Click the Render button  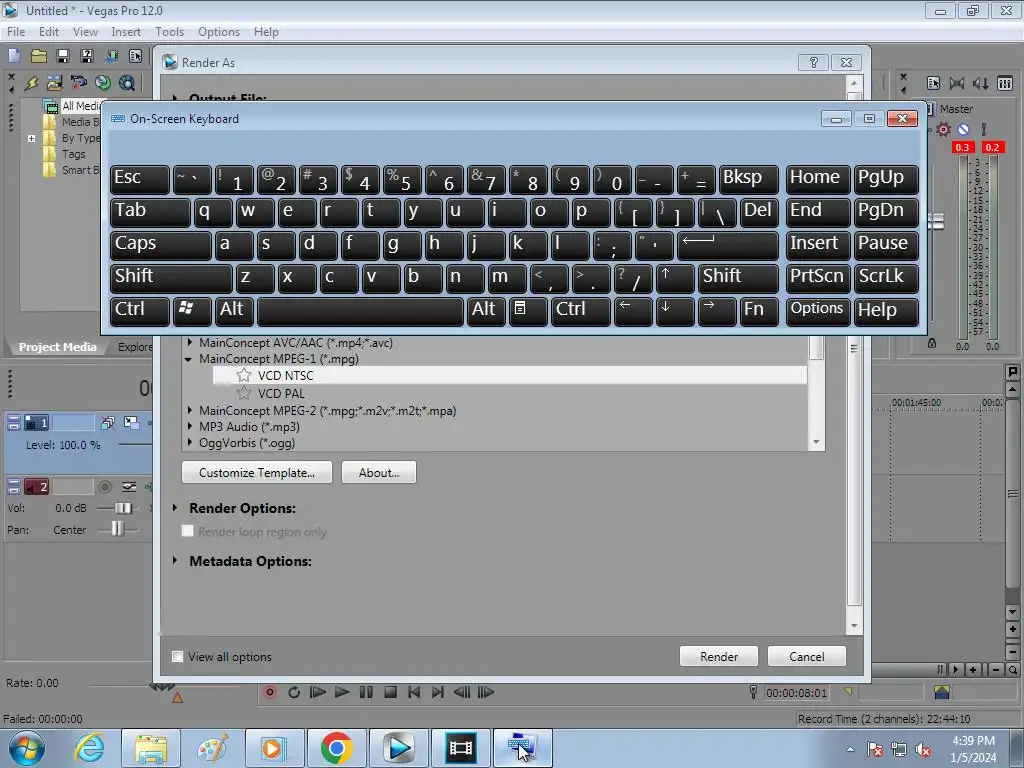tap(718, 656)
